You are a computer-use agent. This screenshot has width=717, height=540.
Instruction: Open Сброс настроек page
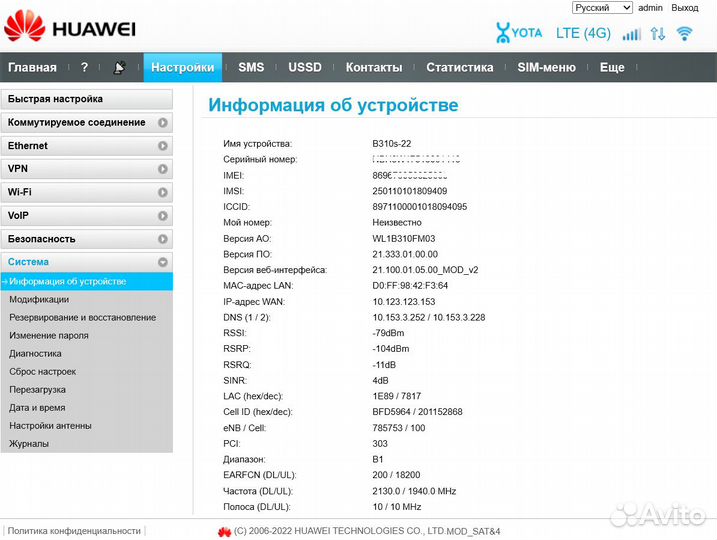click(x=43, y=372)
